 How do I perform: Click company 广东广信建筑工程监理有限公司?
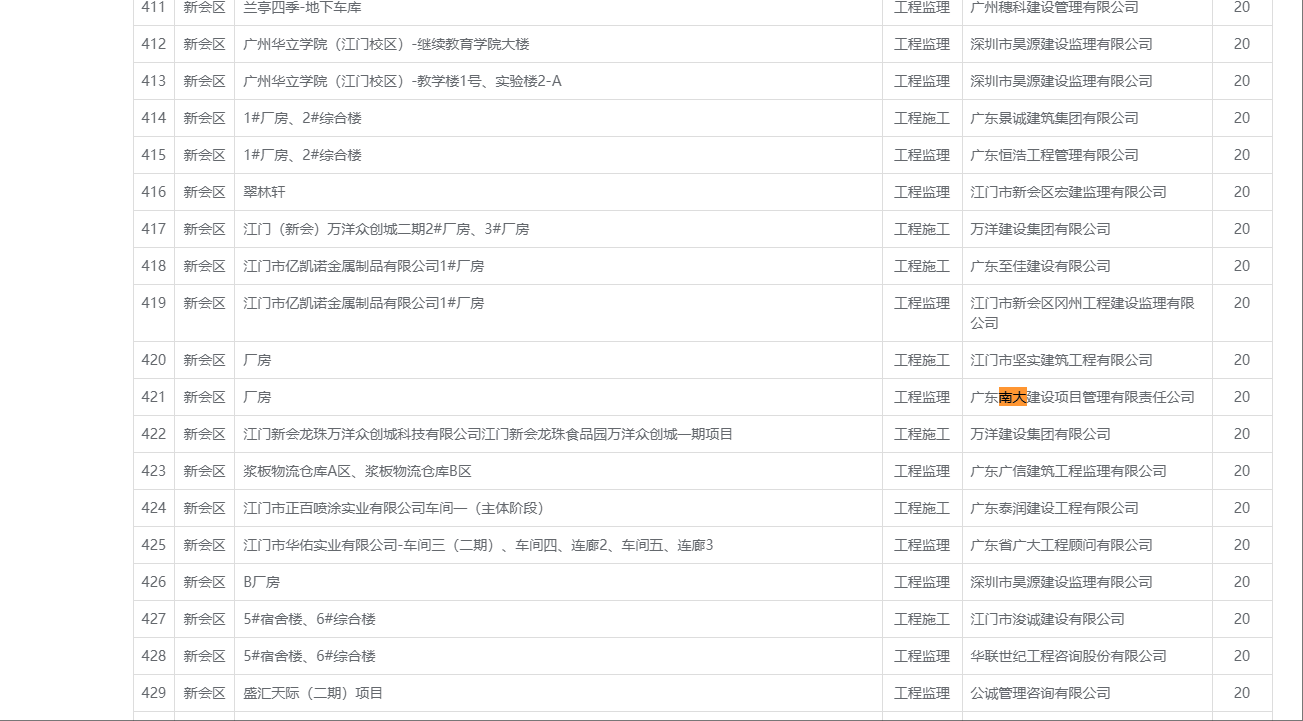(x=1068, y=471)
